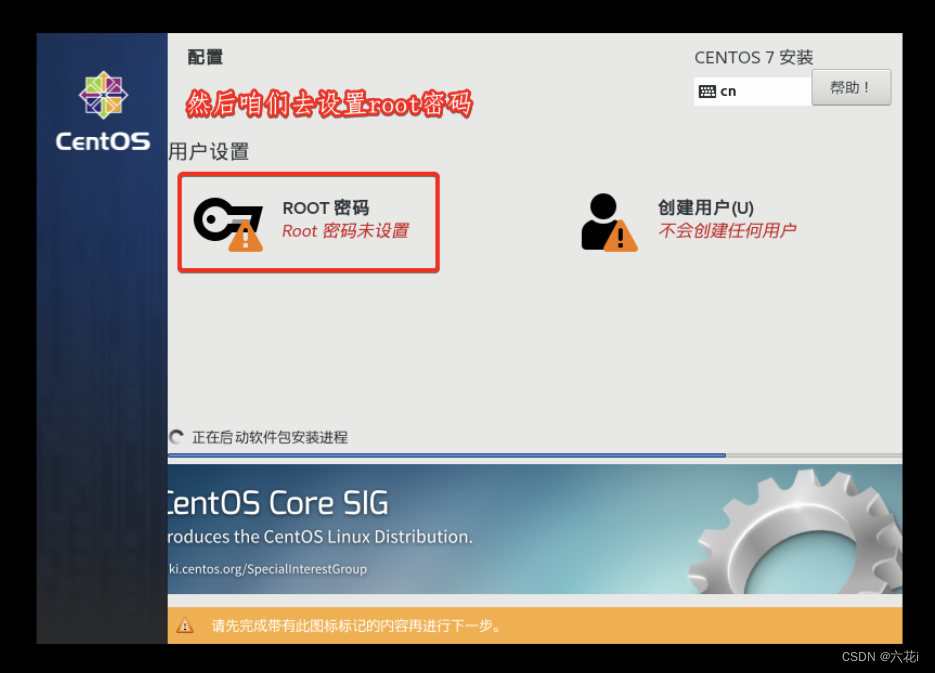This screenshot has height=673, width=935.
Task: Click the 'CentOS' wordmark in sidebar
Action: click(x=103, y=141)
